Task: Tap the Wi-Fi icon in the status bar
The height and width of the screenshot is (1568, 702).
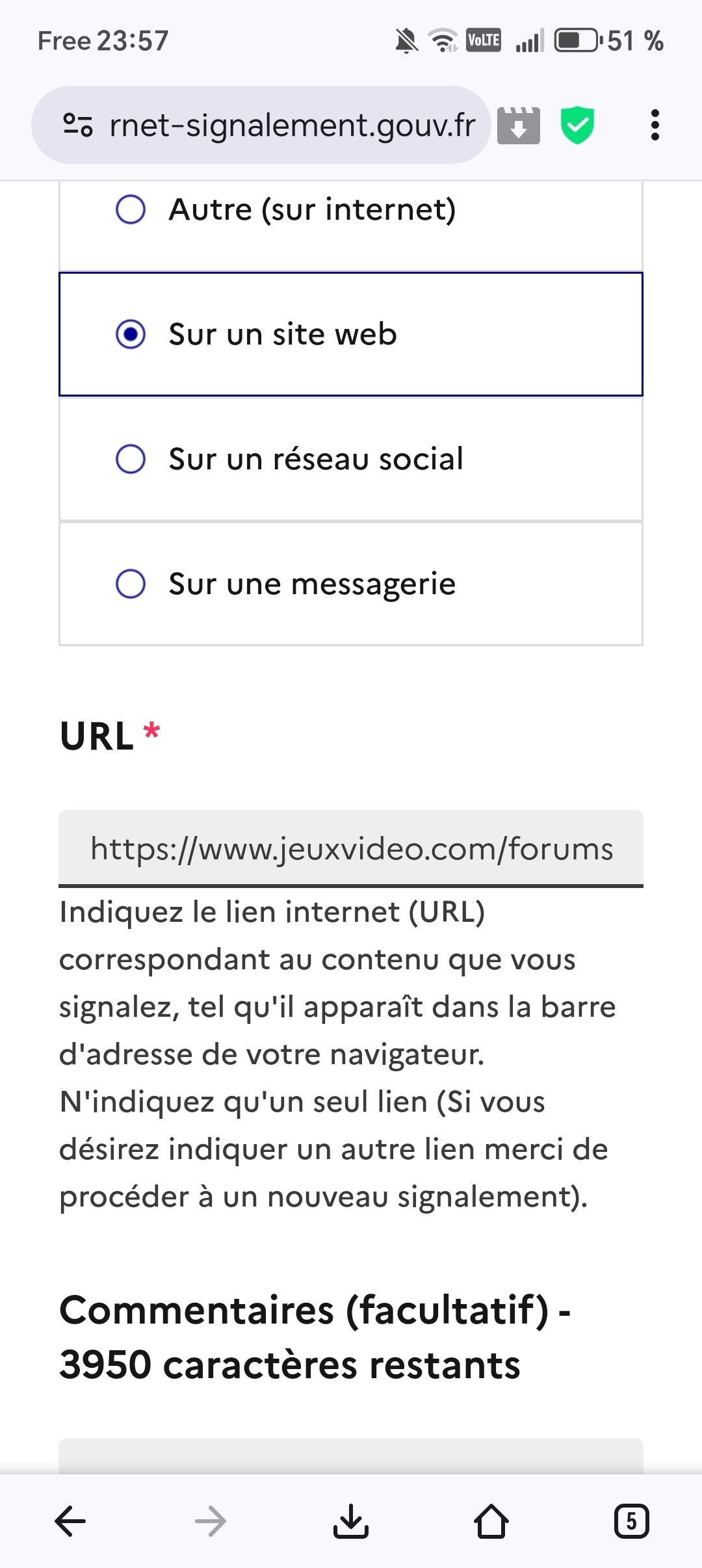Action: tap(443, 40)
